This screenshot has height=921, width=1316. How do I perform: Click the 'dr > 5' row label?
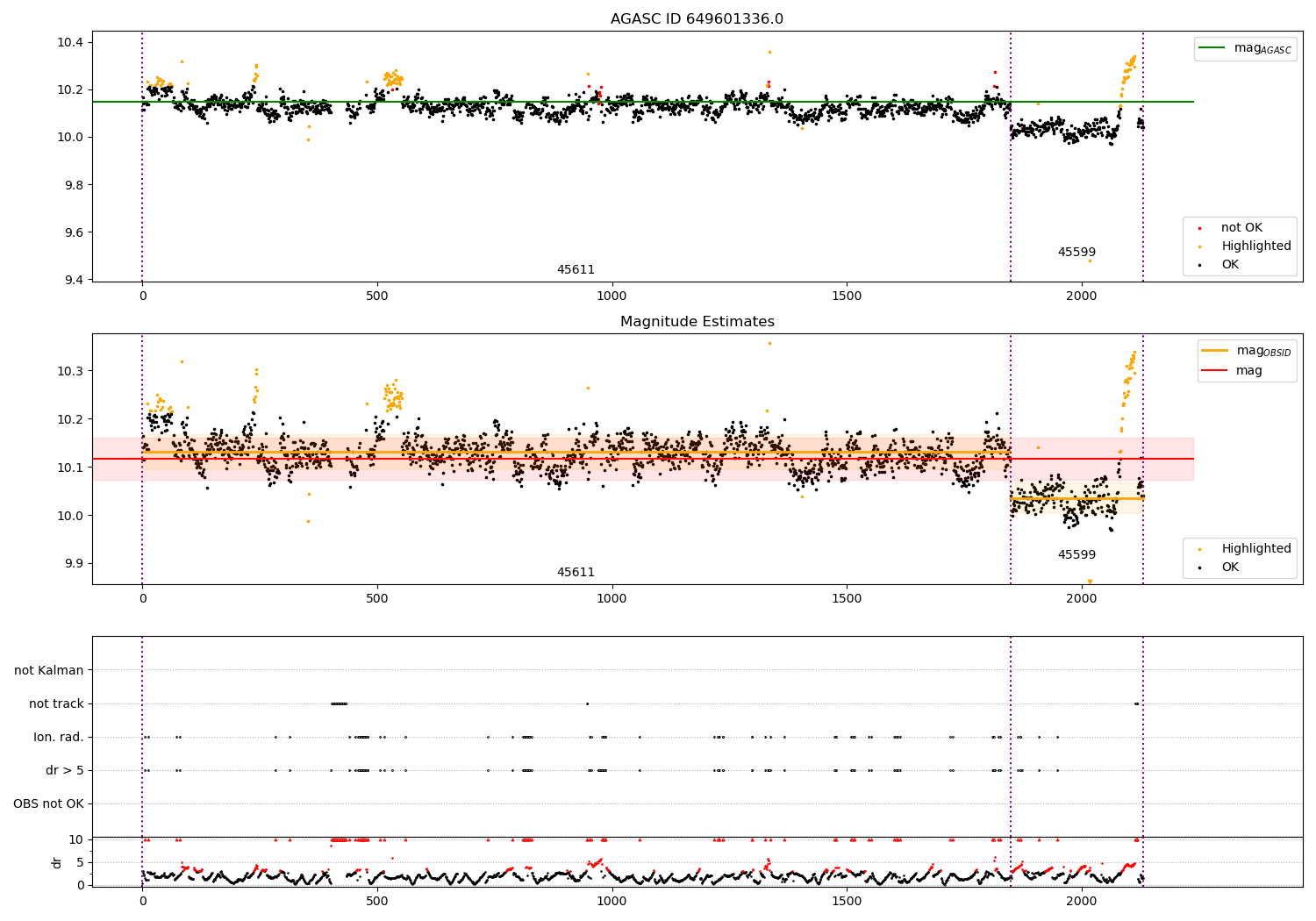[x=65, y=771]
